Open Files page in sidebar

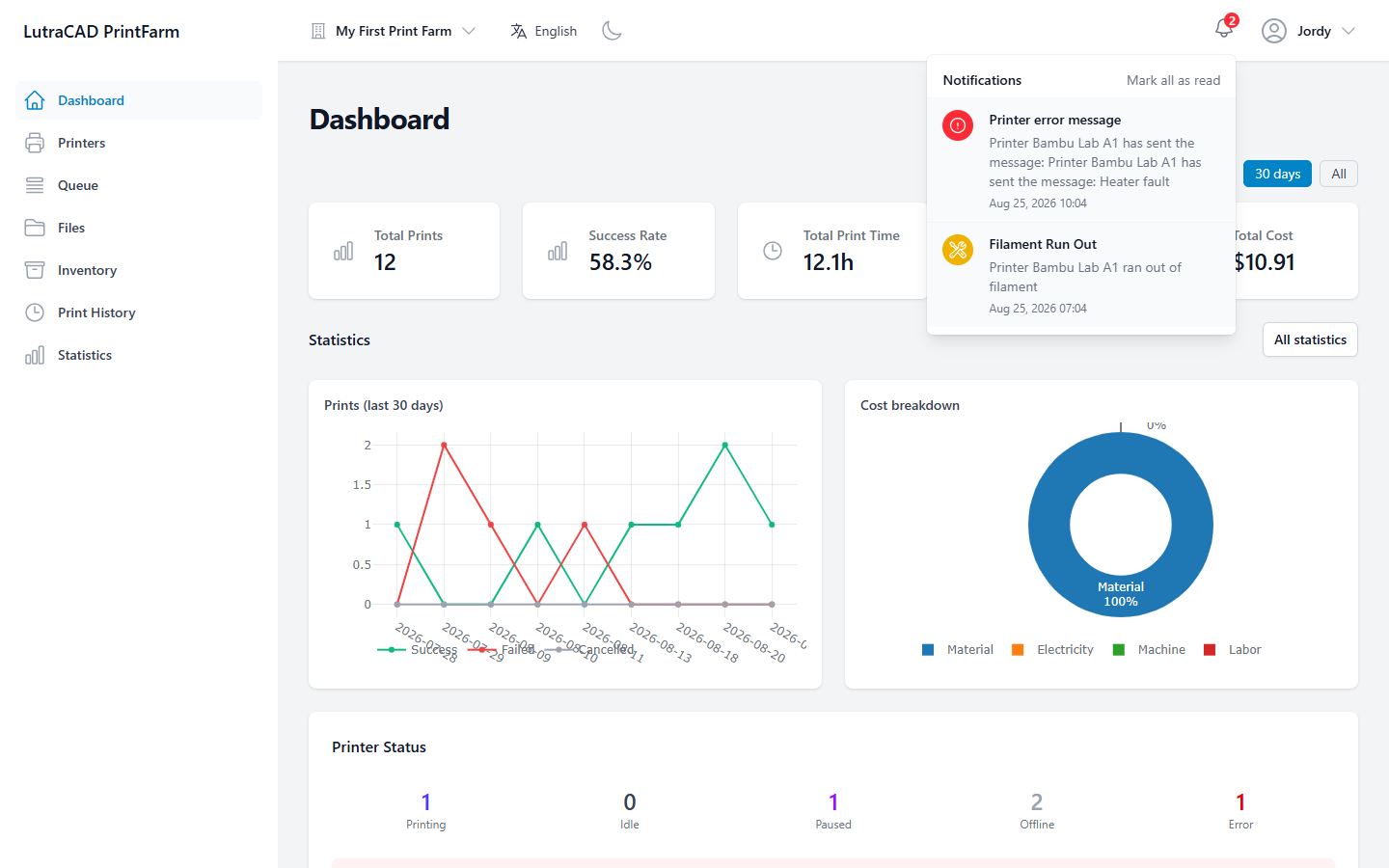pyautogui.click(x=139, y=228)
